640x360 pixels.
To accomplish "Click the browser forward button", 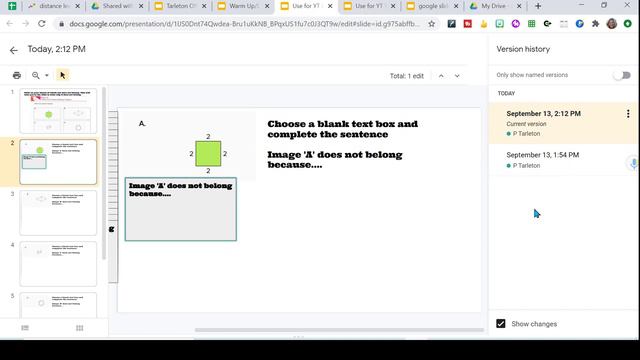I will coord(25,24).
